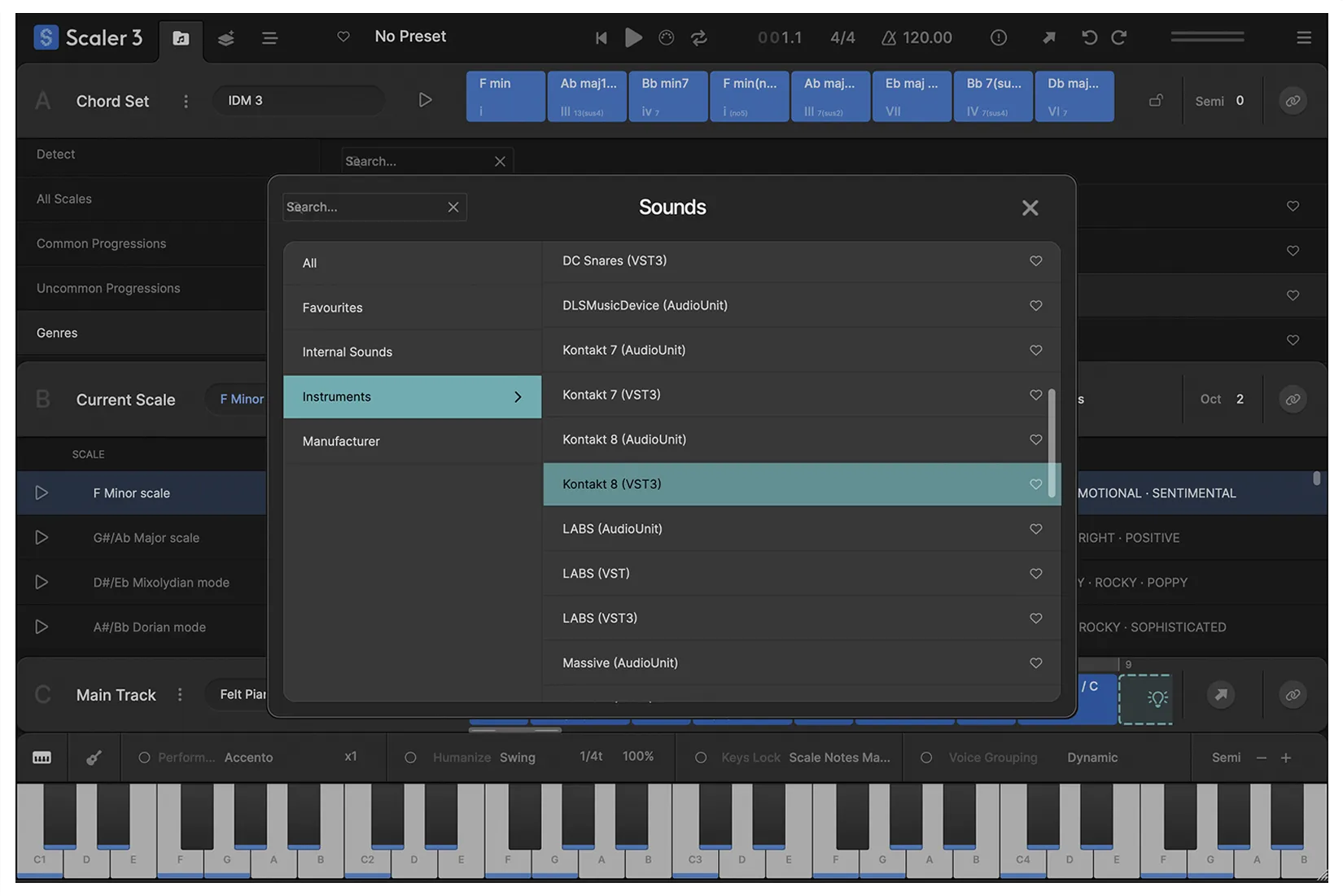
Task: Favourite DLSMusicDevice (AudioUnit)
Action: click(1035, 306)
